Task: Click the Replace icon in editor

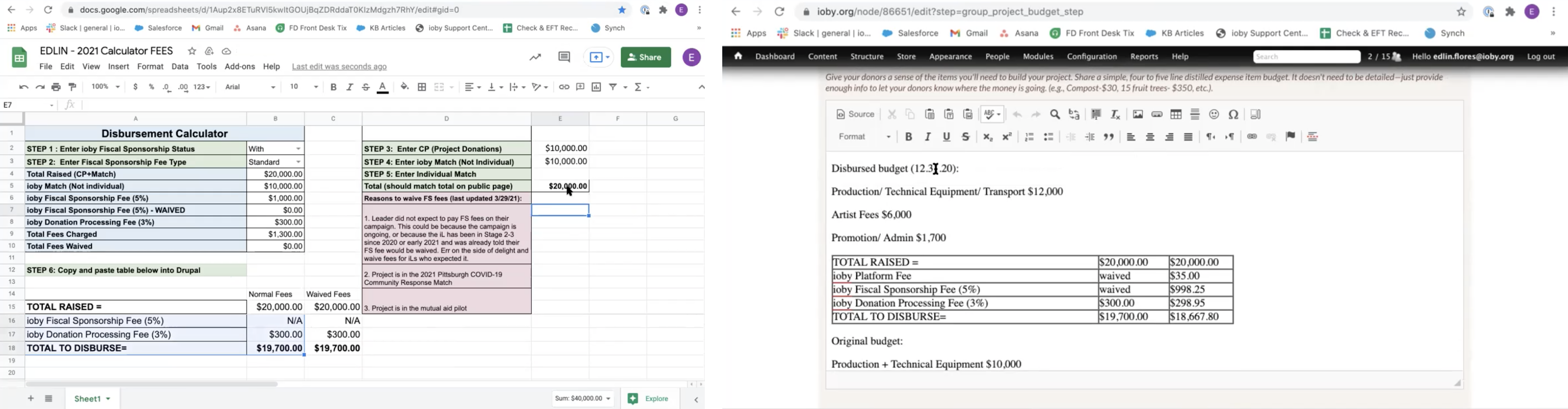Action: pos(1074,114)
